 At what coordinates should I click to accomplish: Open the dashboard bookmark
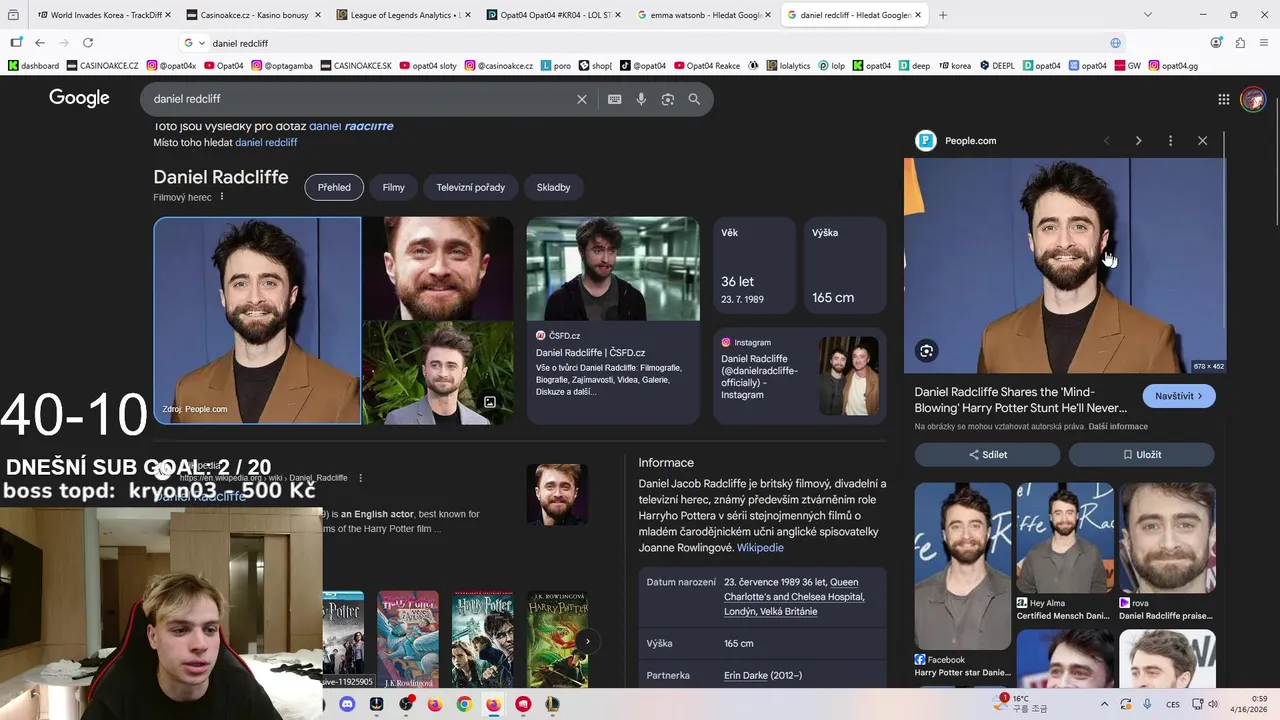34,66
